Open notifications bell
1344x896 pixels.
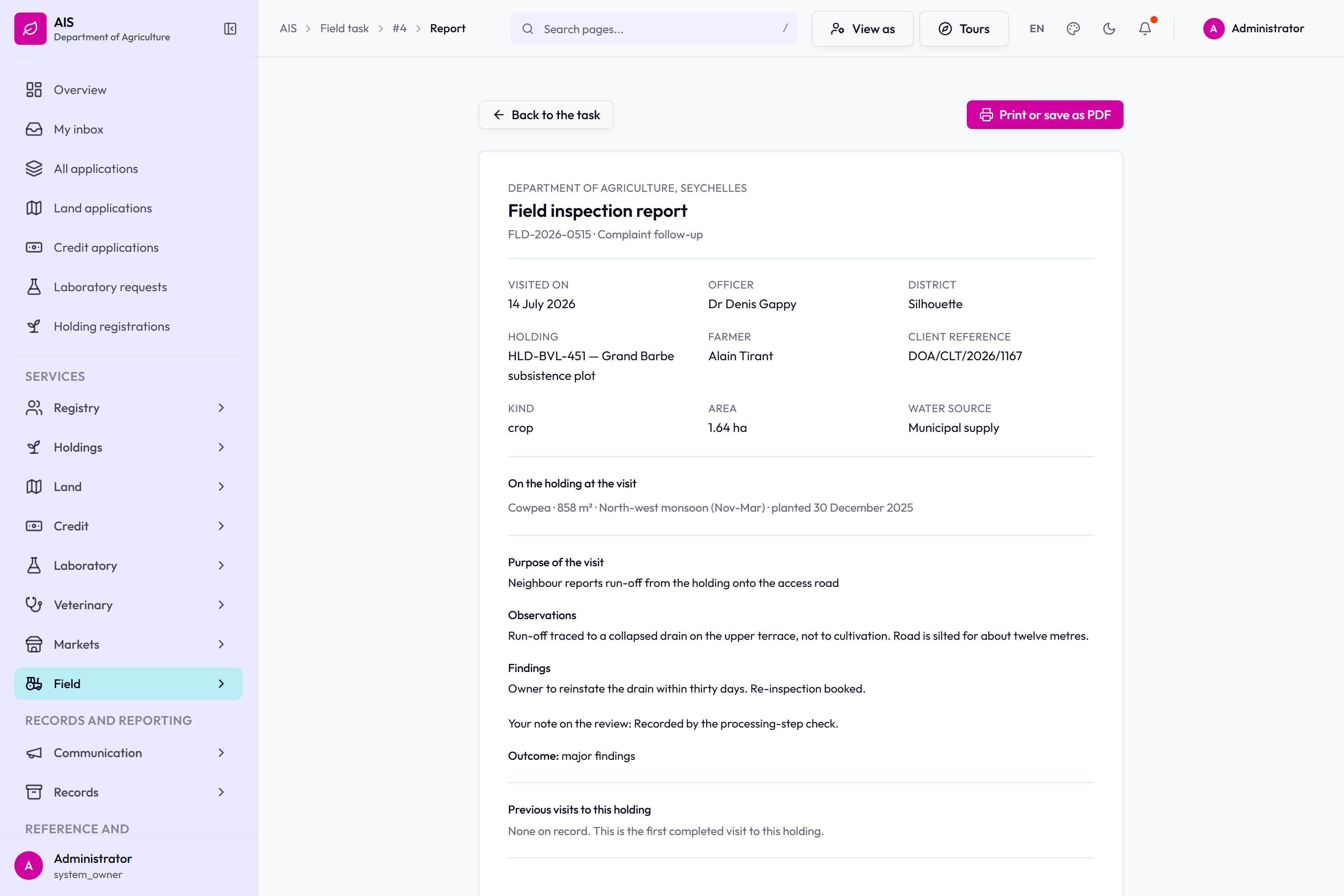[1145, 29]
